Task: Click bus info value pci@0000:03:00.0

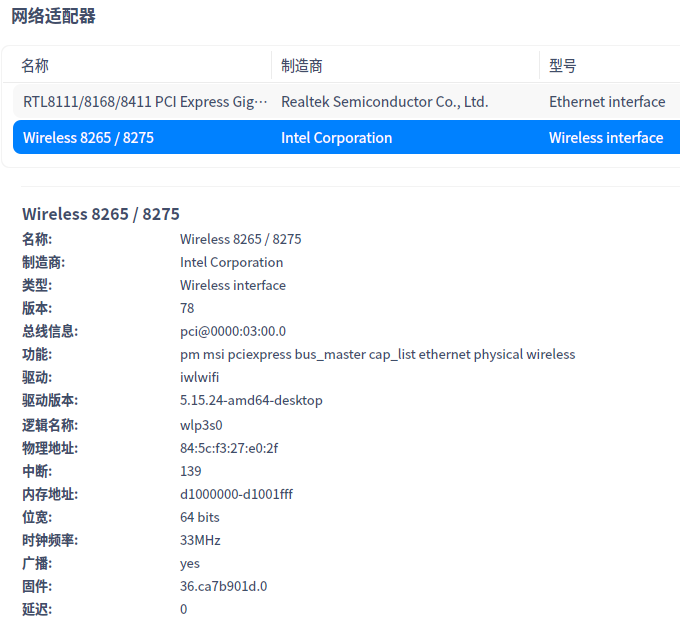Action: 233,331
